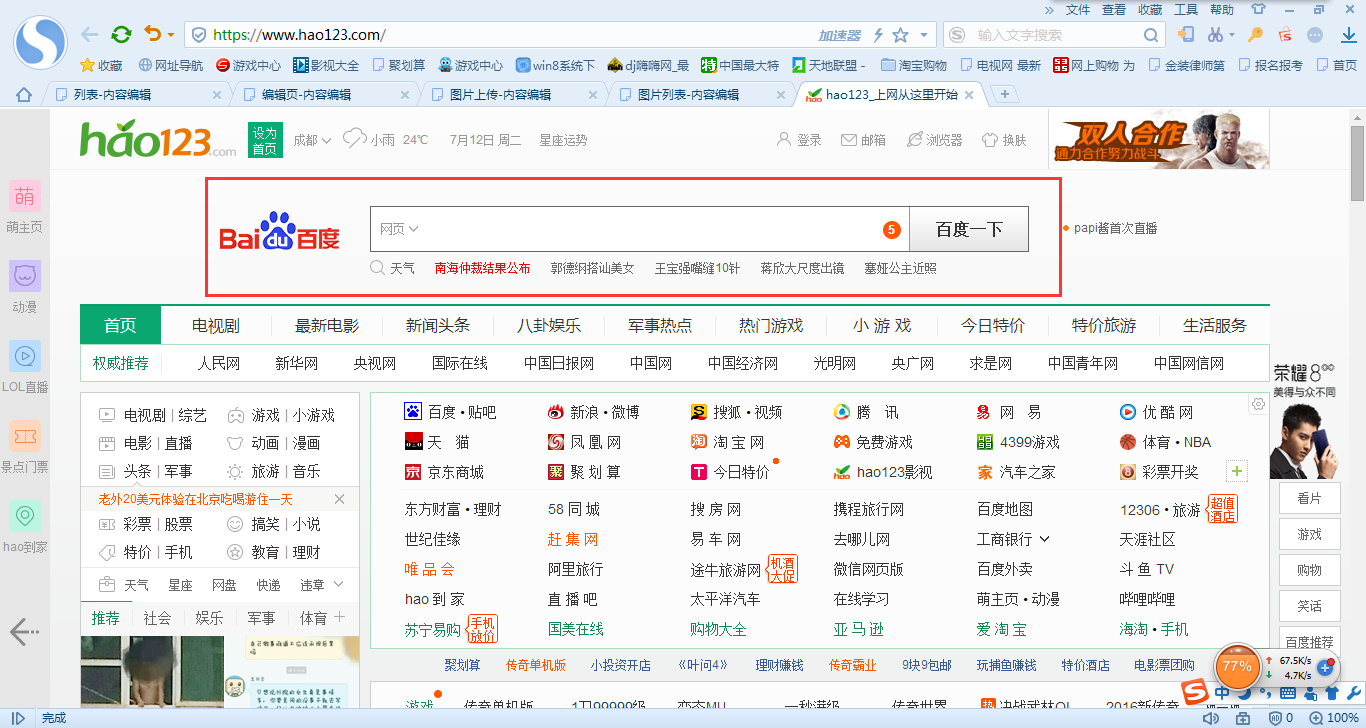Click 设为首页 green button
Viewport: 1366px width, 728px height.
pos(264,140)
